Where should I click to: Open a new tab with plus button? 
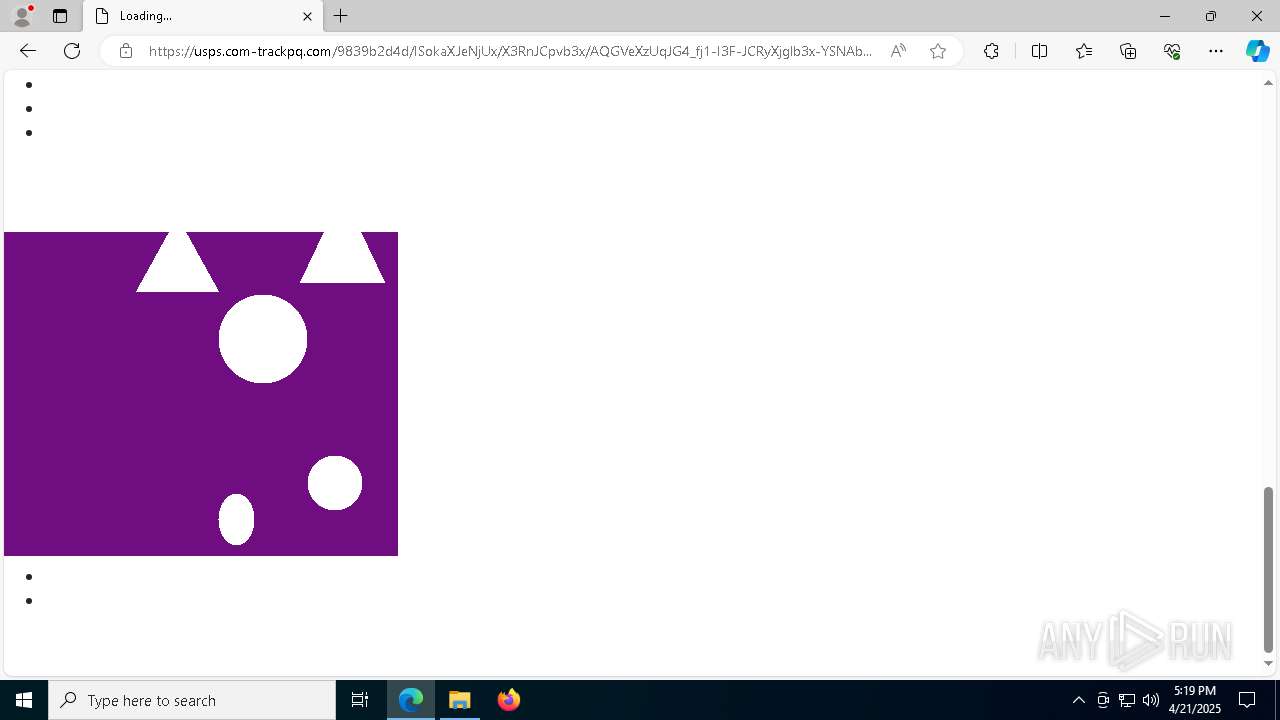341,16
